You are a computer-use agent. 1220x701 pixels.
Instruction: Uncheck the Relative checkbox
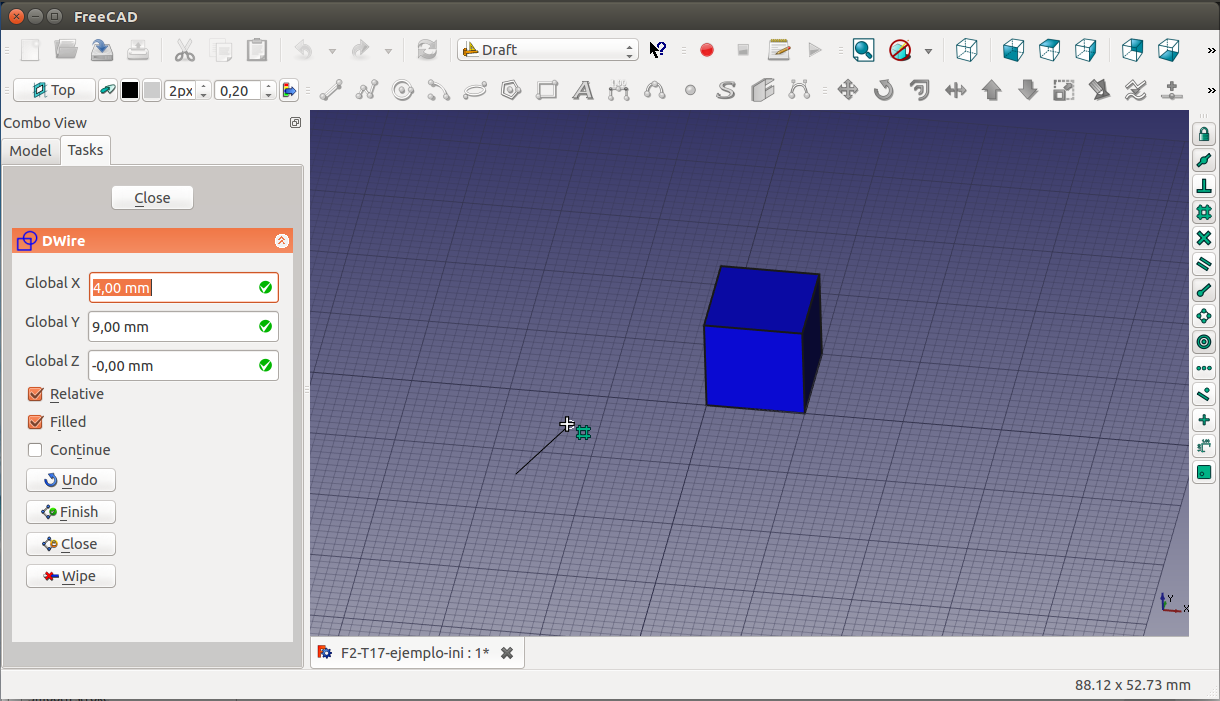36,394
